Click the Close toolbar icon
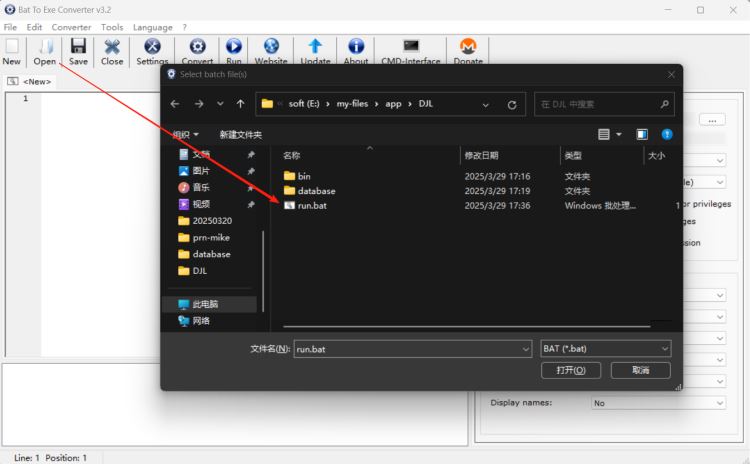750x464 pixels. point(112,46)
